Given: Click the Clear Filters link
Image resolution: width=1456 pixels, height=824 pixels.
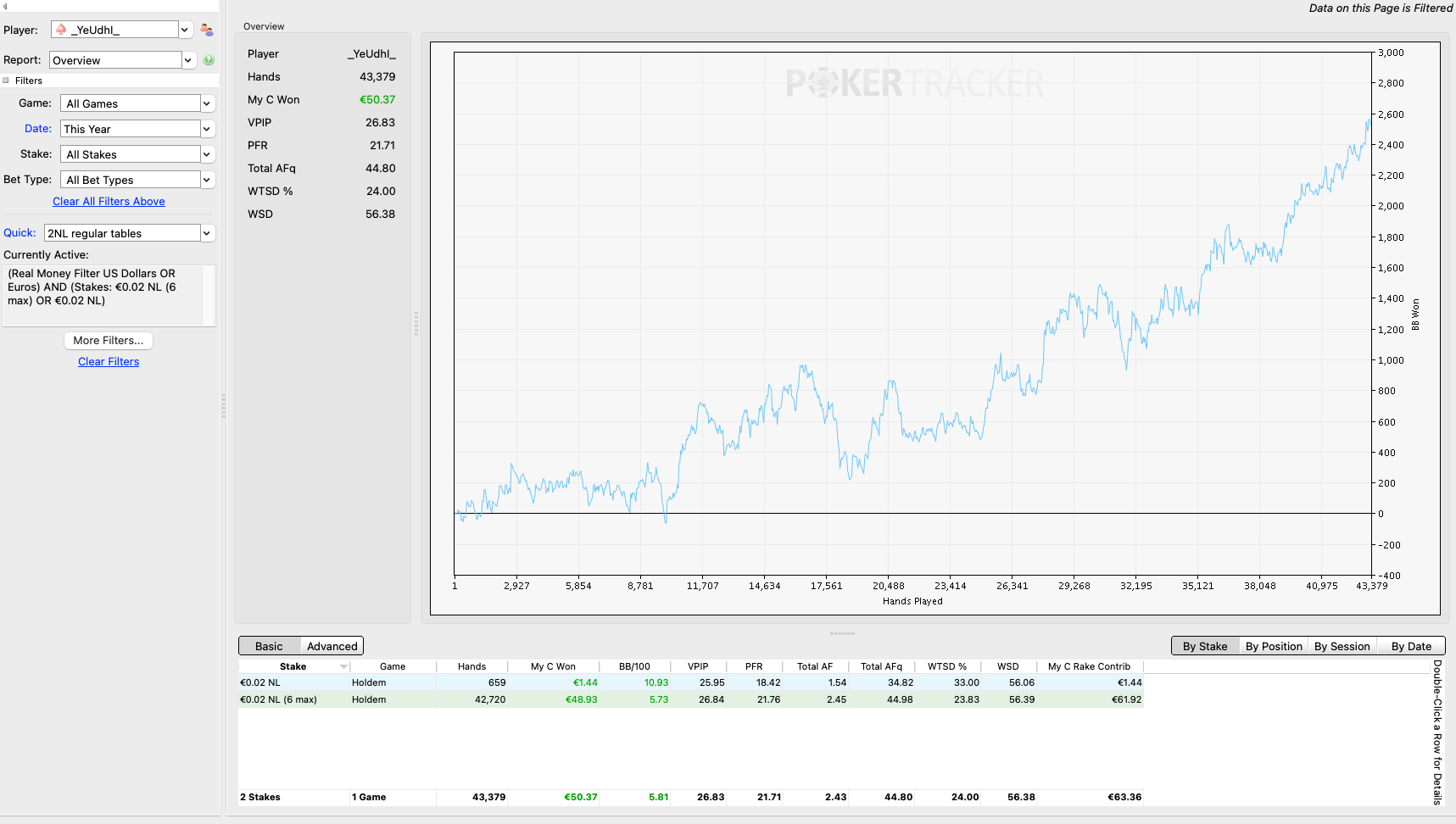Looking at the screenshot, I should click(x=109, y=361).
